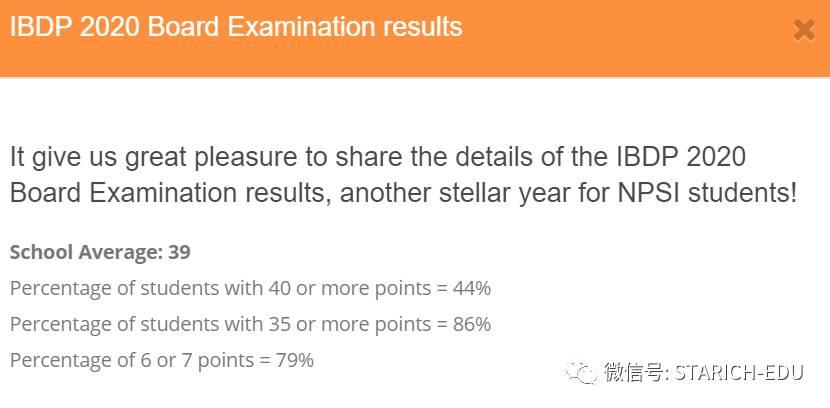Click the 'School Average' bold label
Viewport: 830px width, 408px height.
point(84,252)
